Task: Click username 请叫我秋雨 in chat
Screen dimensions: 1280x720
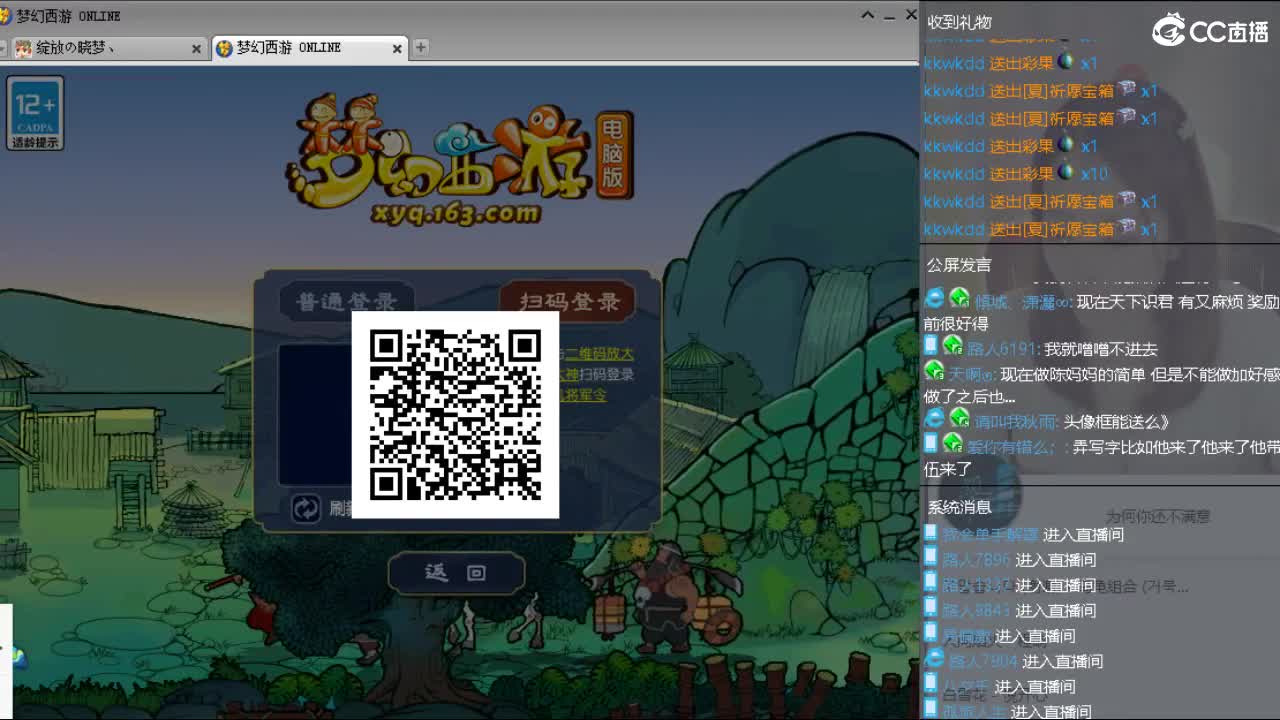Action: (1016, 422)
